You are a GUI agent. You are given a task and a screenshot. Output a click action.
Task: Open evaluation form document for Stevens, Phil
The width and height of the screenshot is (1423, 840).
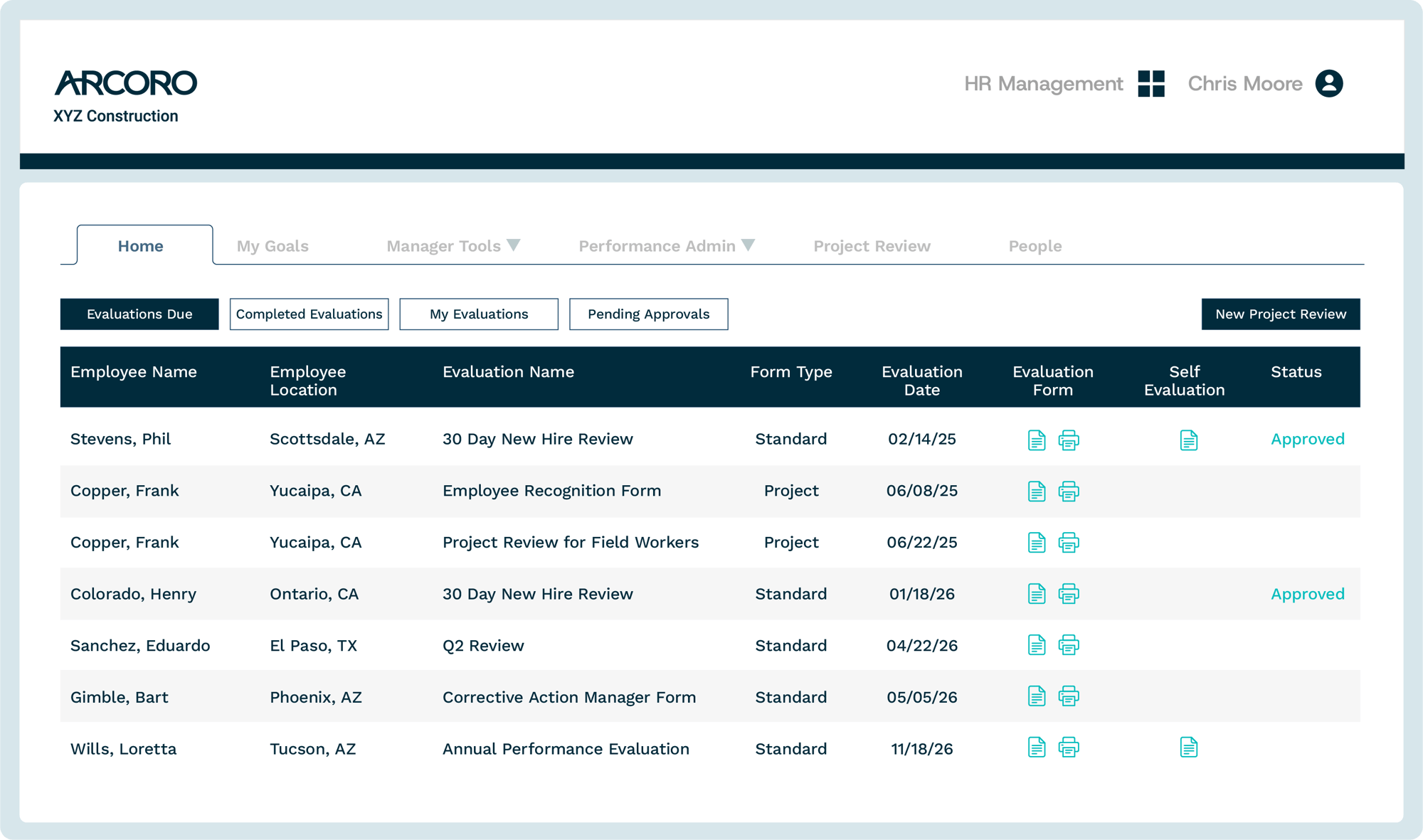pos(1037,440)
